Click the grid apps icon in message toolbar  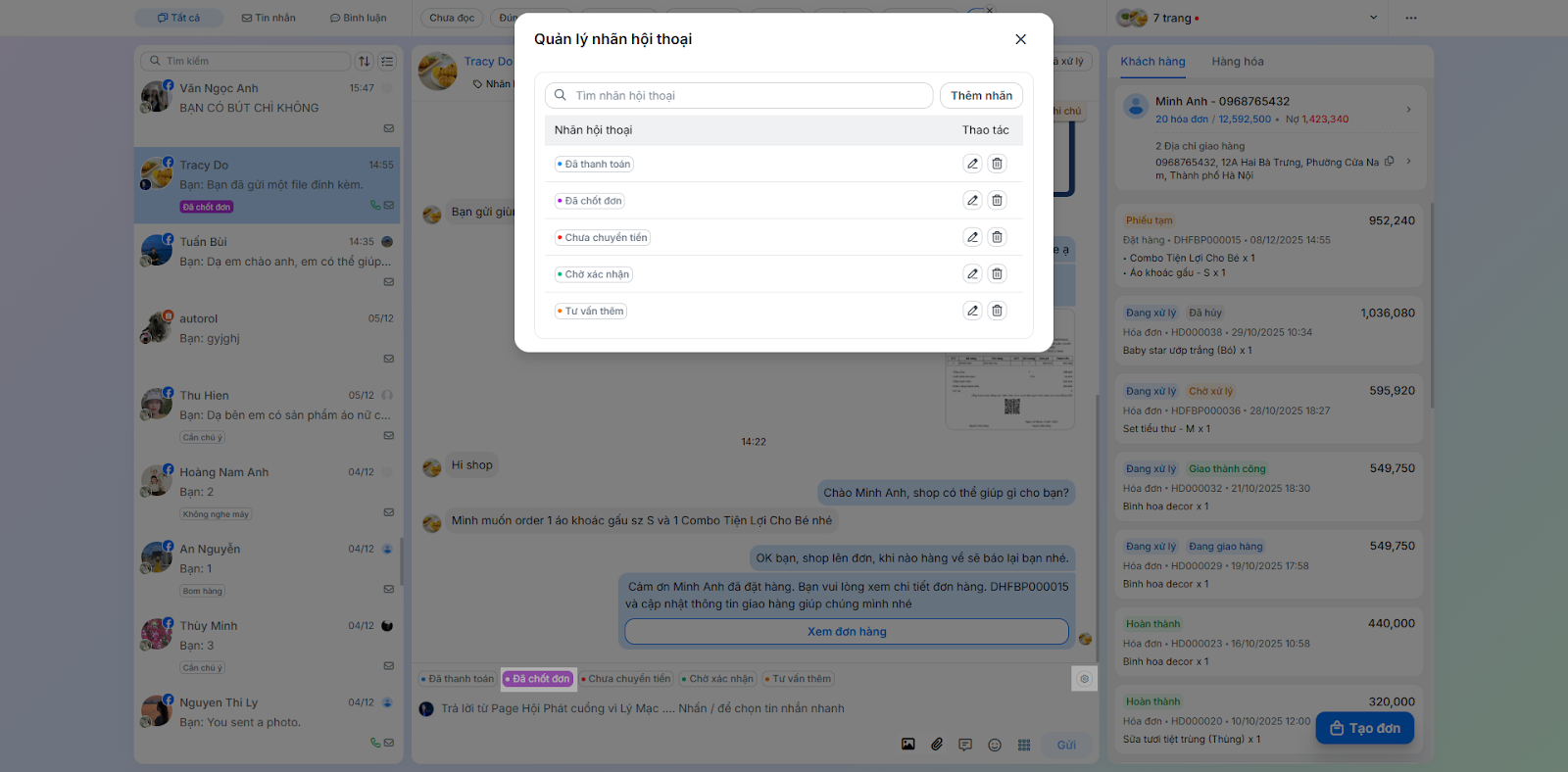[1024, 745]
